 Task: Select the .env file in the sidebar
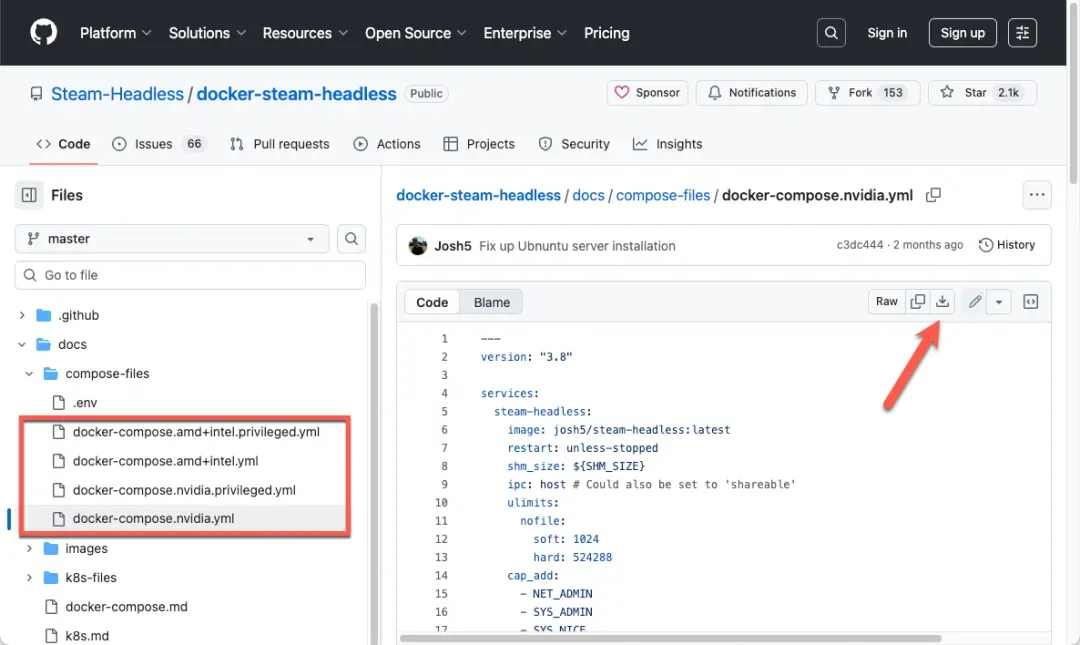coord(84,402)
